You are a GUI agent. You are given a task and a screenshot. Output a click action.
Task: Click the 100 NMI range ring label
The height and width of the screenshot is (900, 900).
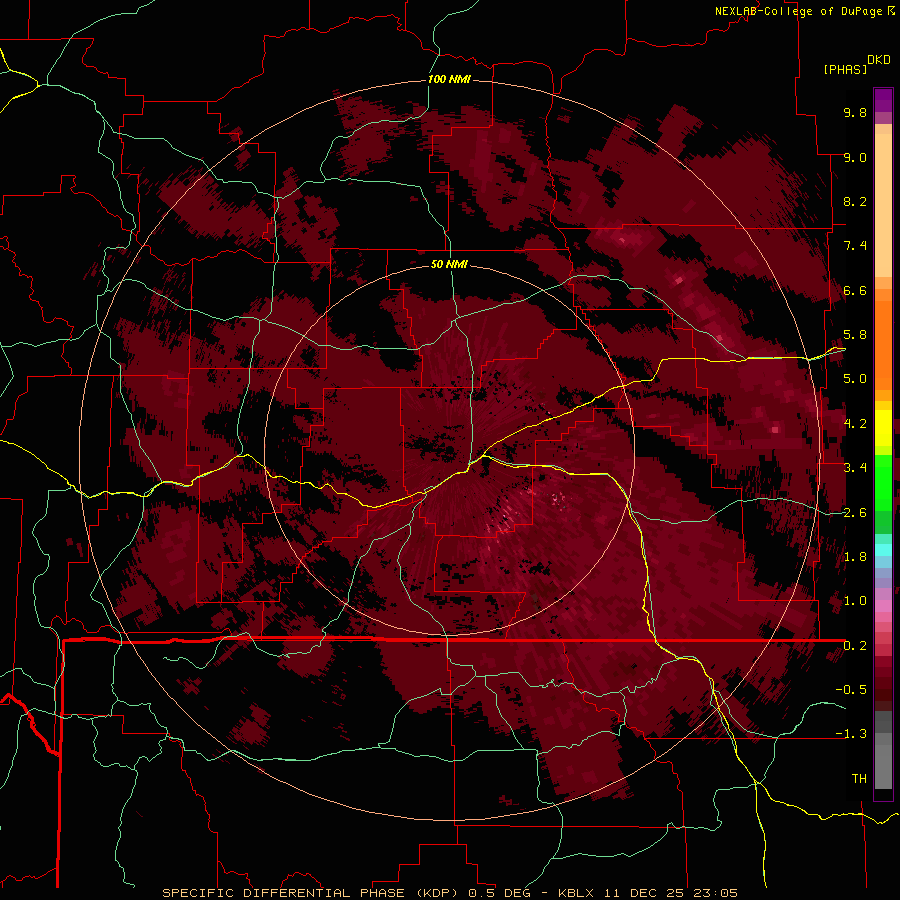pyautogui.click(x=449, y=79)
